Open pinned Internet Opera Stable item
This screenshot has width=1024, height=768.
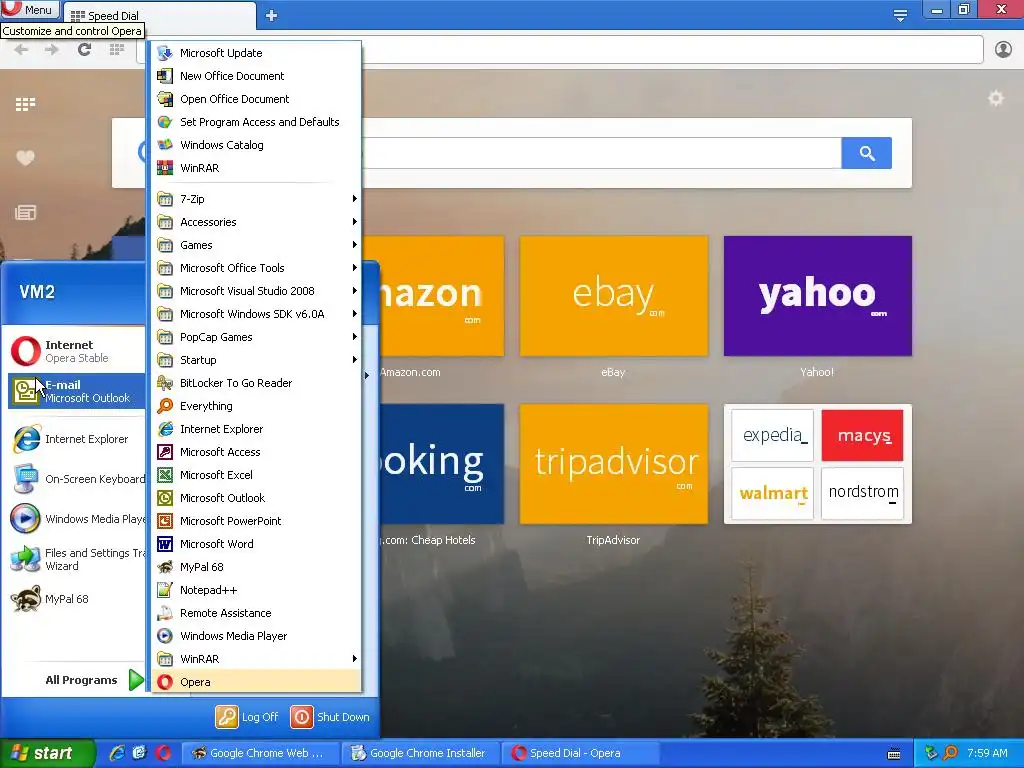[76, 351]
